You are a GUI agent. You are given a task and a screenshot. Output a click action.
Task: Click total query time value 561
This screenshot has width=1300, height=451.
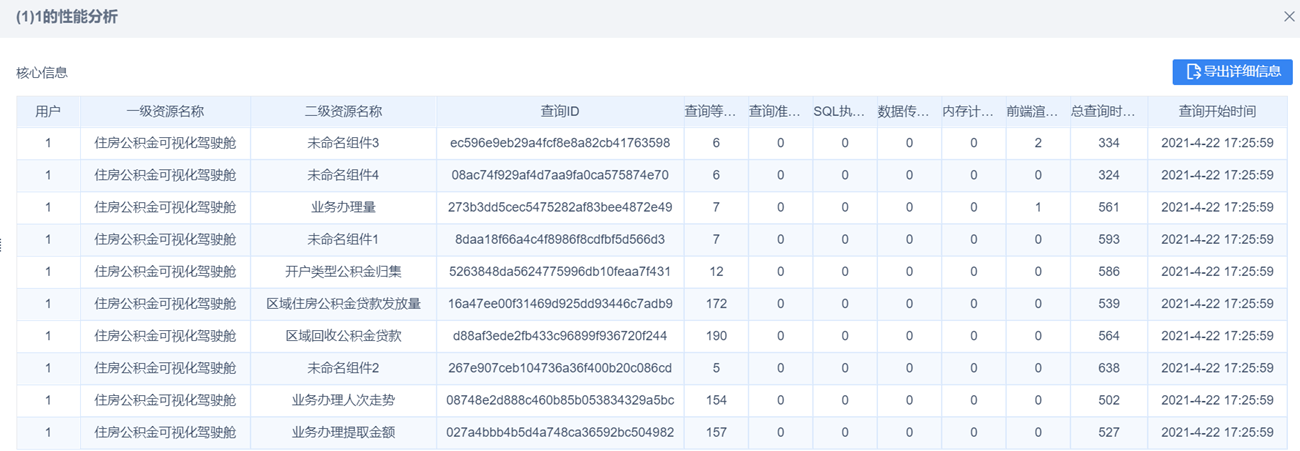click(1108, 208)
